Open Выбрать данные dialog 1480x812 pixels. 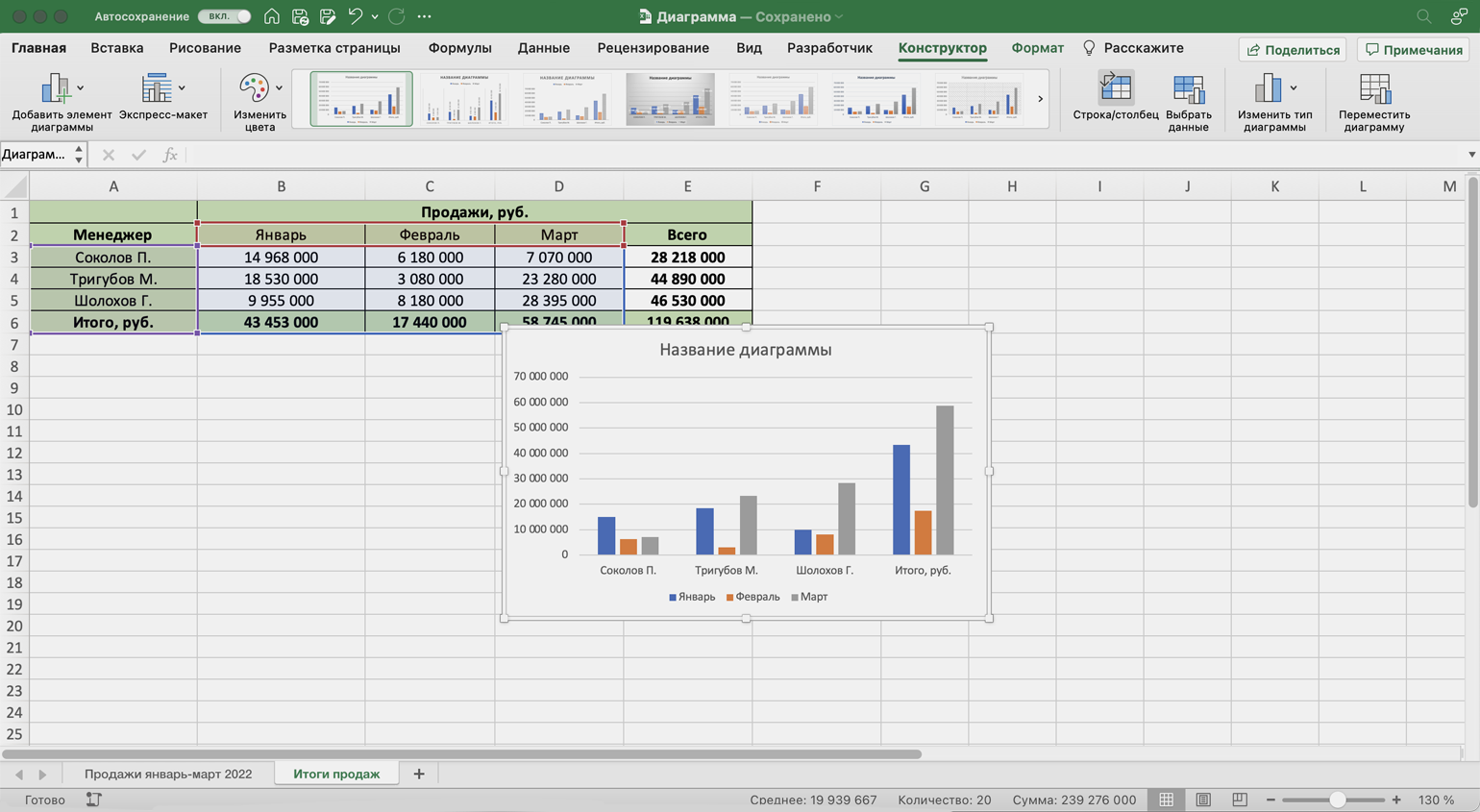tap(1188, 90)
